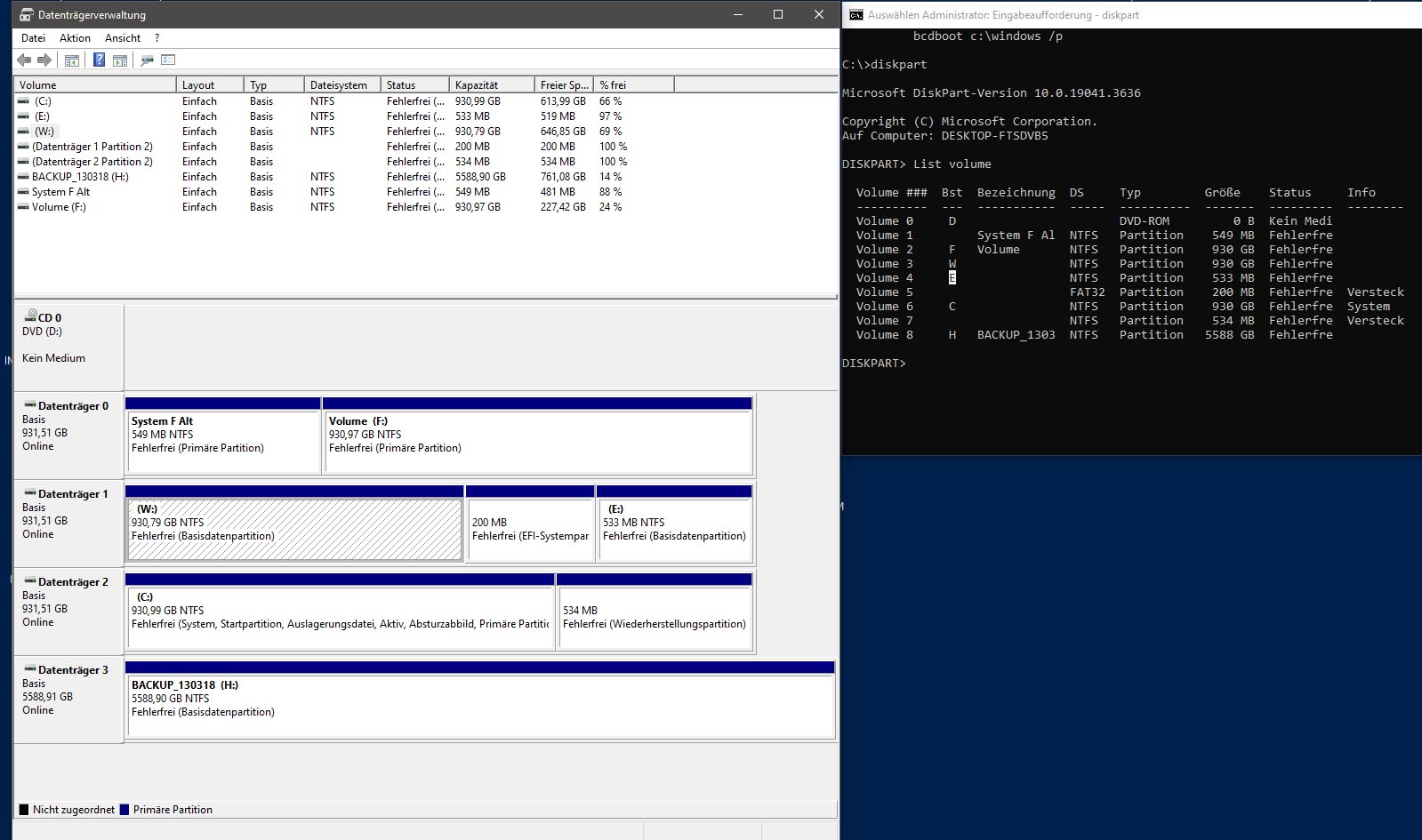Screen dimensions: 1422x840
Task: Open the ? help menu
Action: (157, 38)
